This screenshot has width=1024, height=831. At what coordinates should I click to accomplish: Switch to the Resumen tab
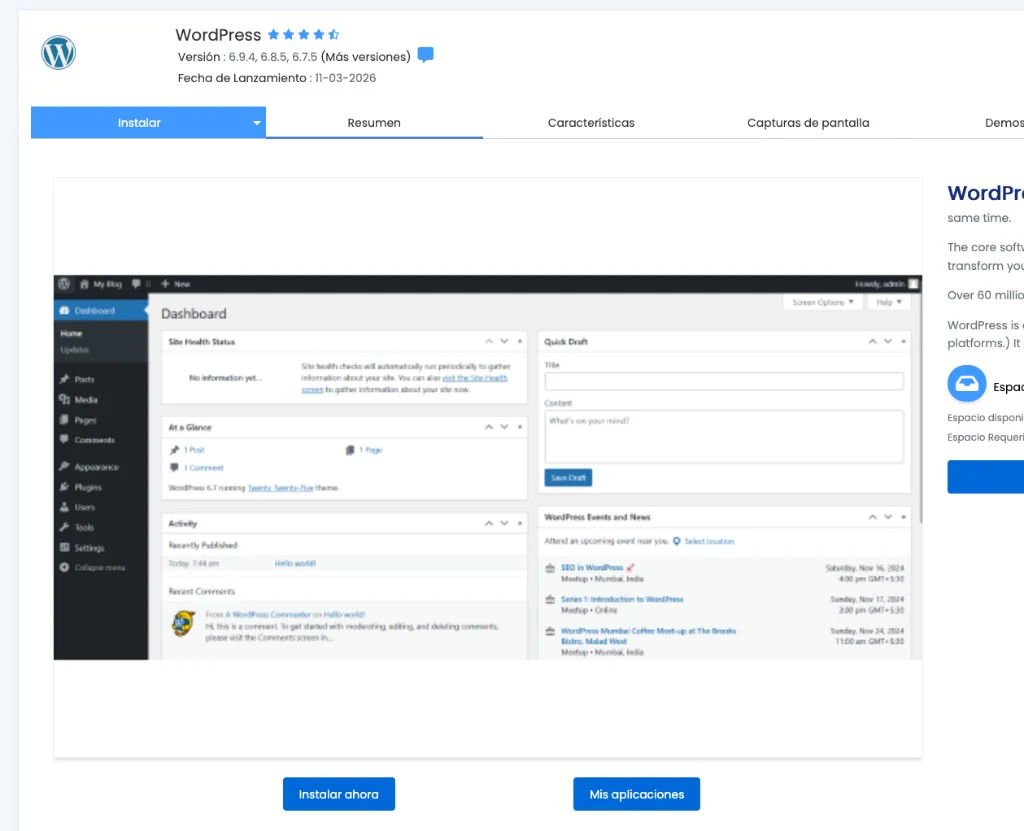coord(374,123)
